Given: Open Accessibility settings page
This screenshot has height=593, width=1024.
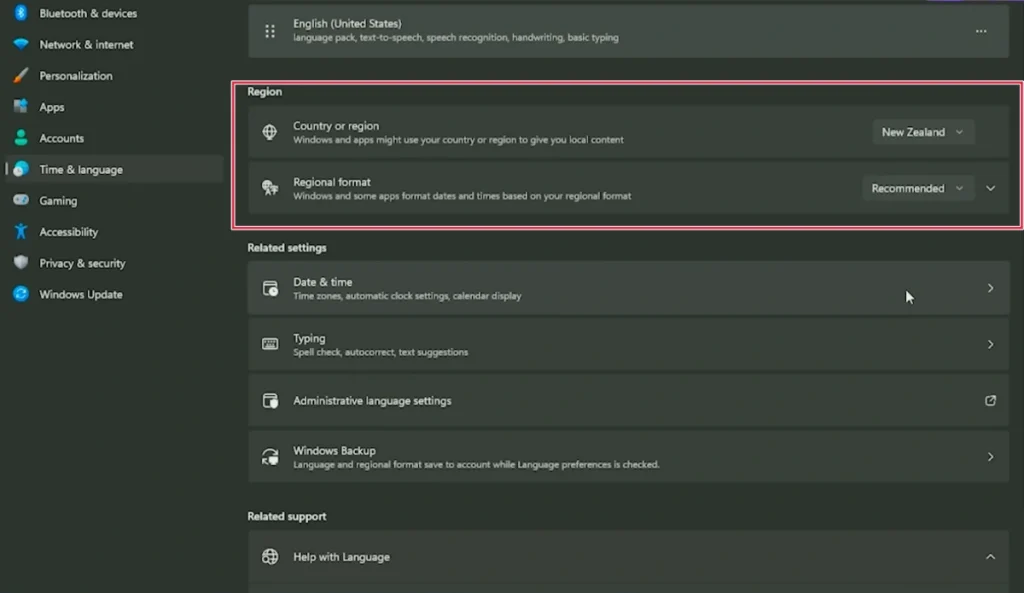Looking at the screenshot, I should pos(69,232).
